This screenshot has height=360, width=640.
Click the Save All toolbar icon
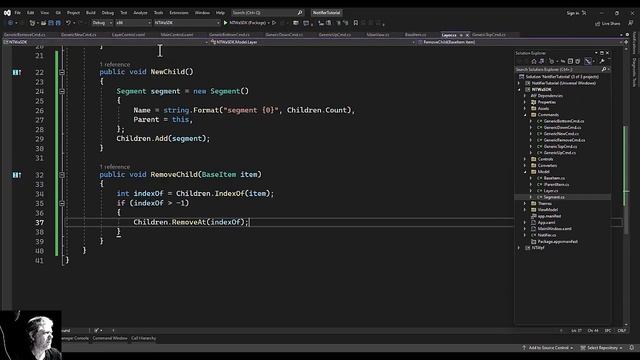click(x=58, y=23)
